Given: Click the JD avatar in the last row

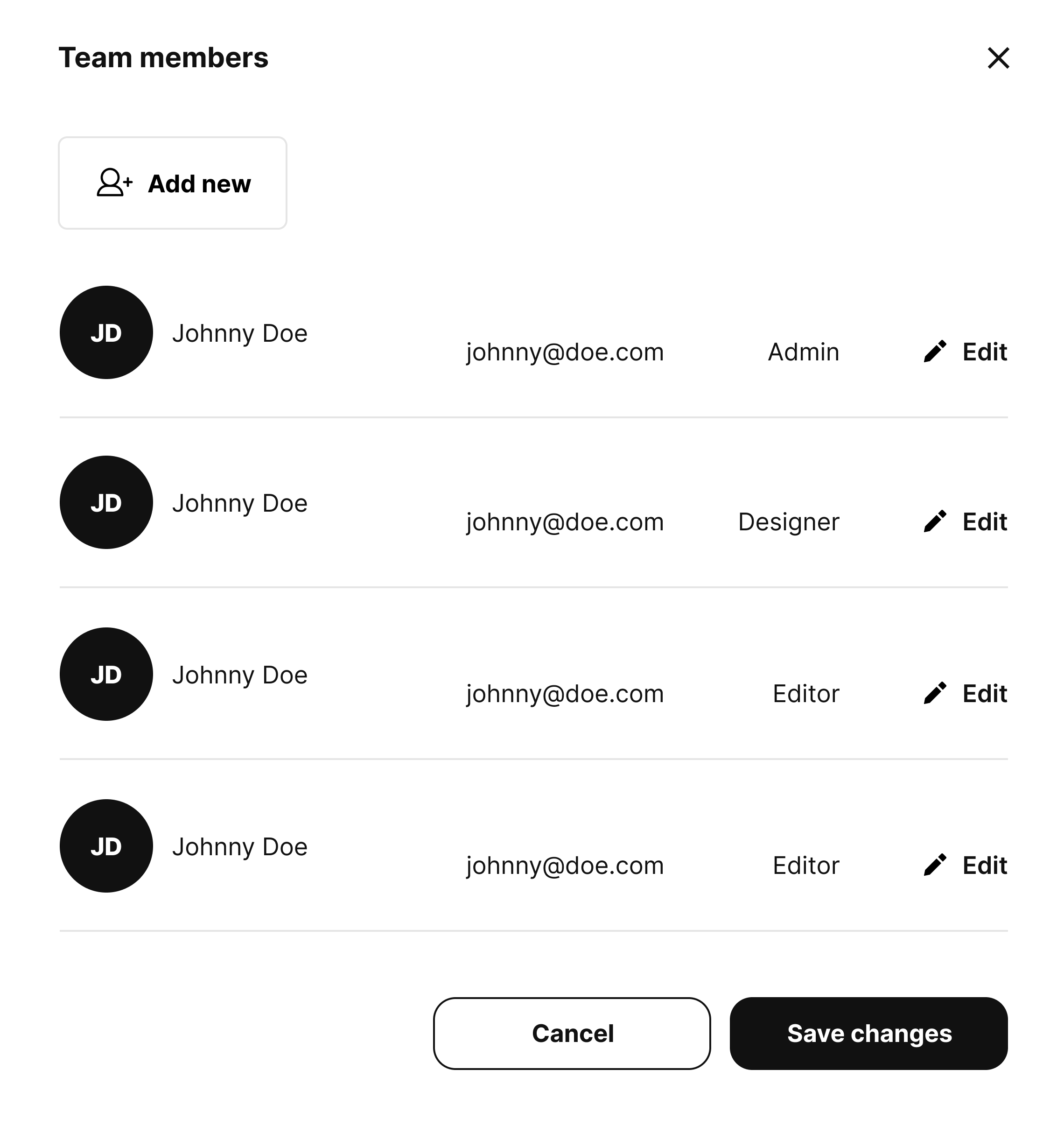Looking at the screenshot, I should (106, 846).
